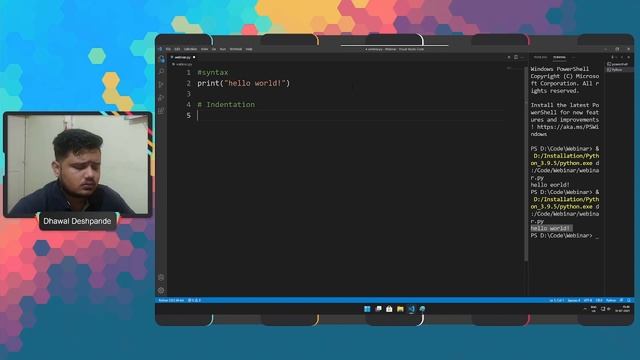The width and height of the screenshot is (640, 360).
Task: Change file encoding UTF-8
Action: tap(588, 300)
